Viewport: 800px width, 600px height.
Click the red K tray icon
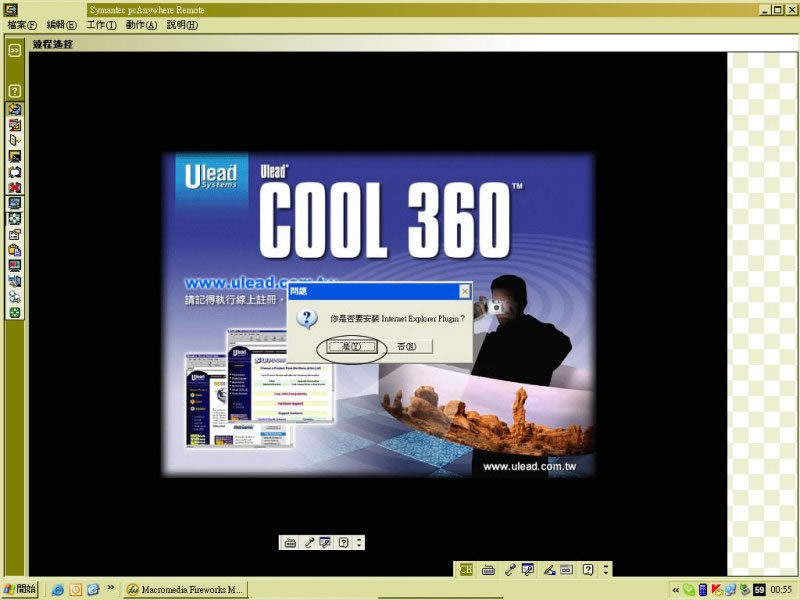(716, 590)
